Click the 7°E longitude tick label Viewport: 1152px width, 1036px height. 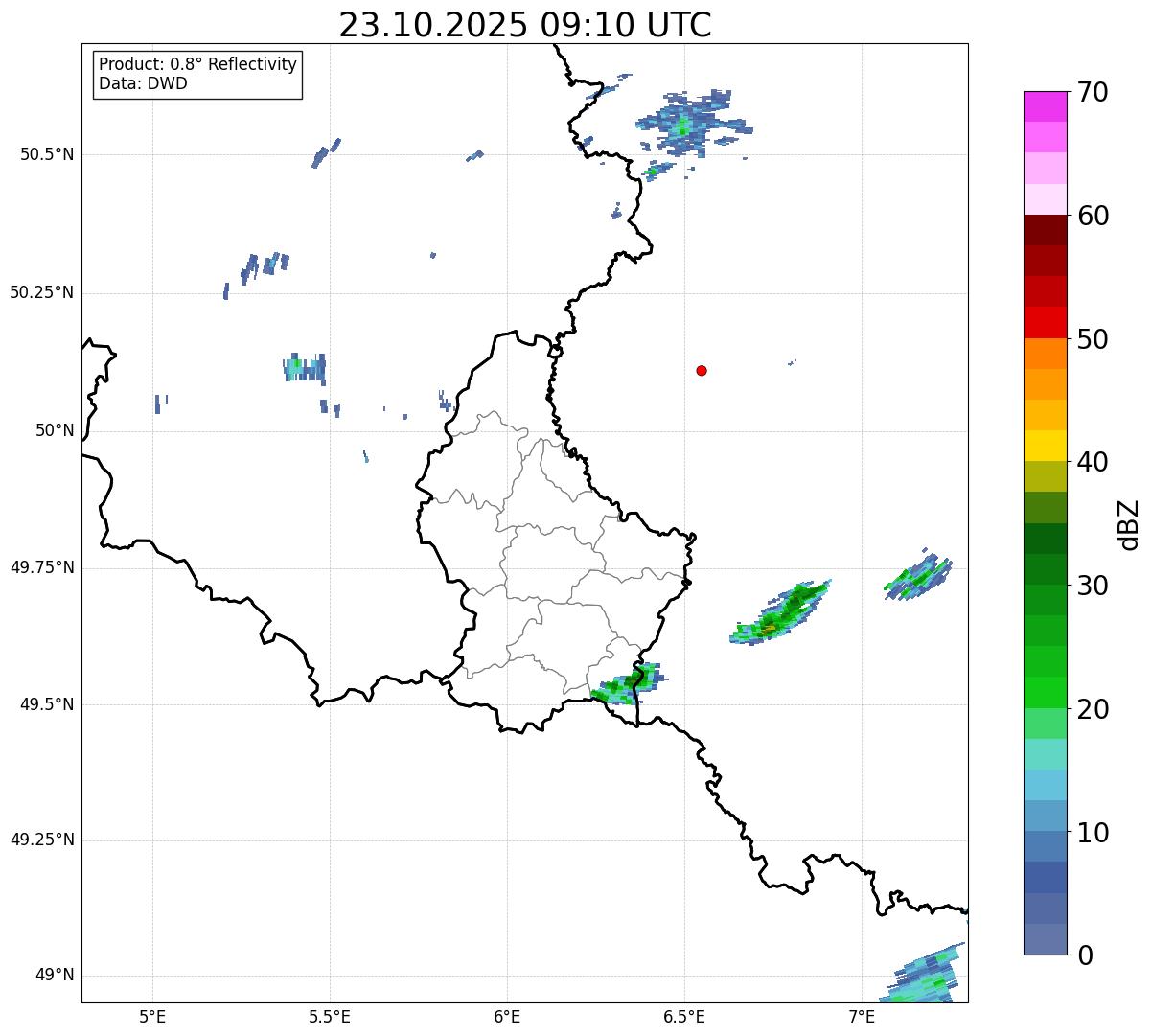coord(862,1016)
